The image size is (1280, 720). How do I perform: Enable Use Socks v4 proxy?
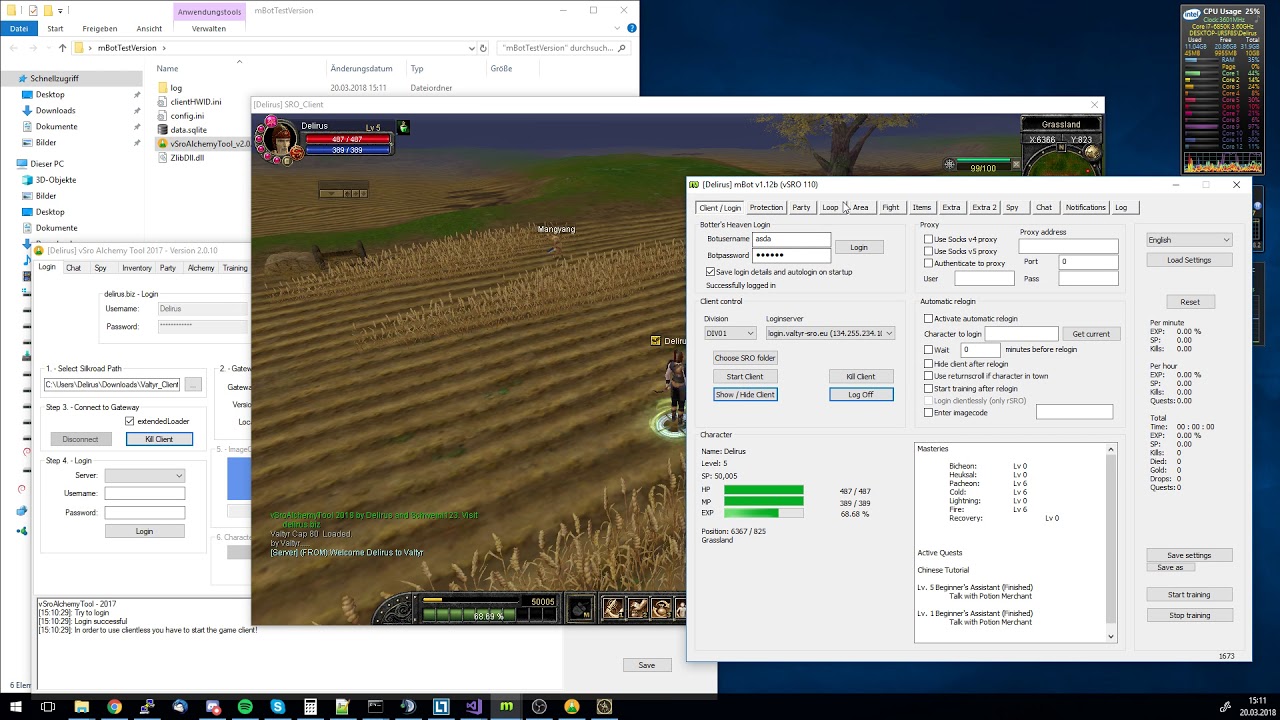(x=928, y=239)
